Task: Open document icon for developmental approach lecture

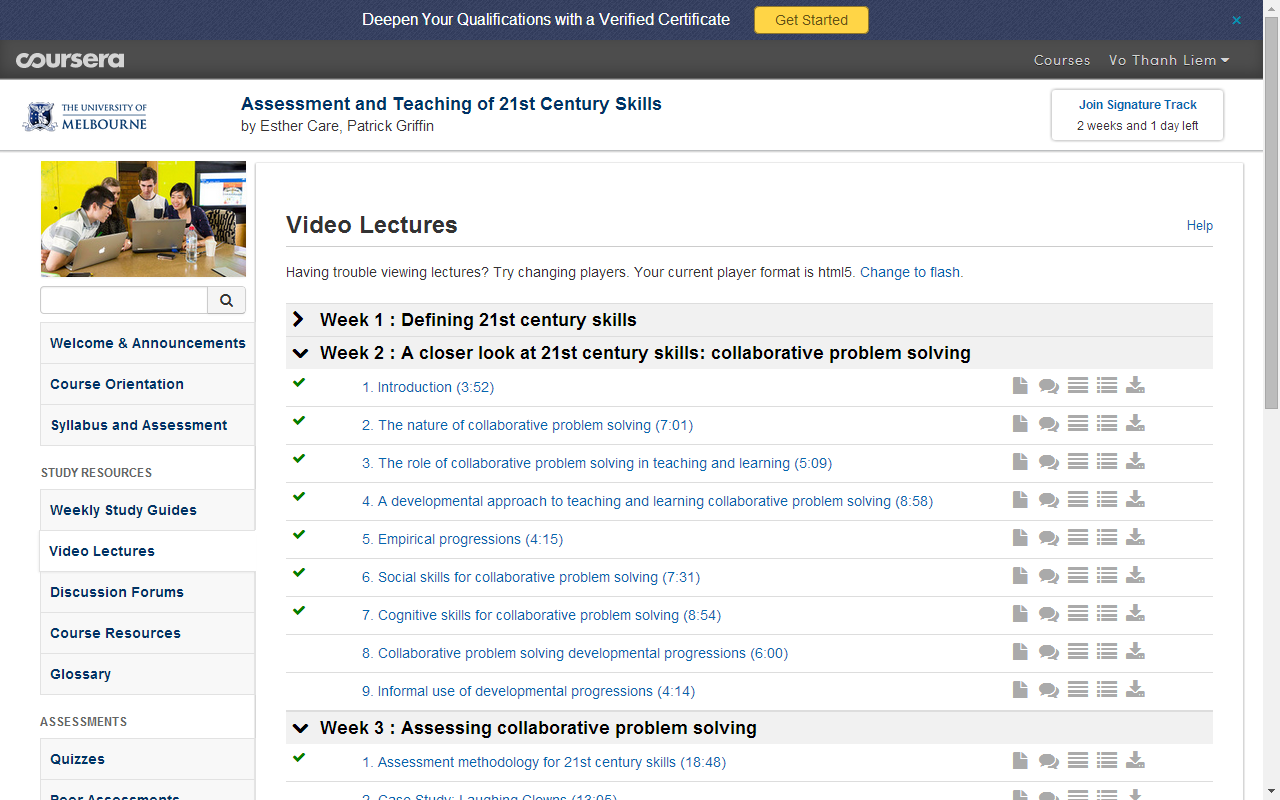Action: point(1020,500)
